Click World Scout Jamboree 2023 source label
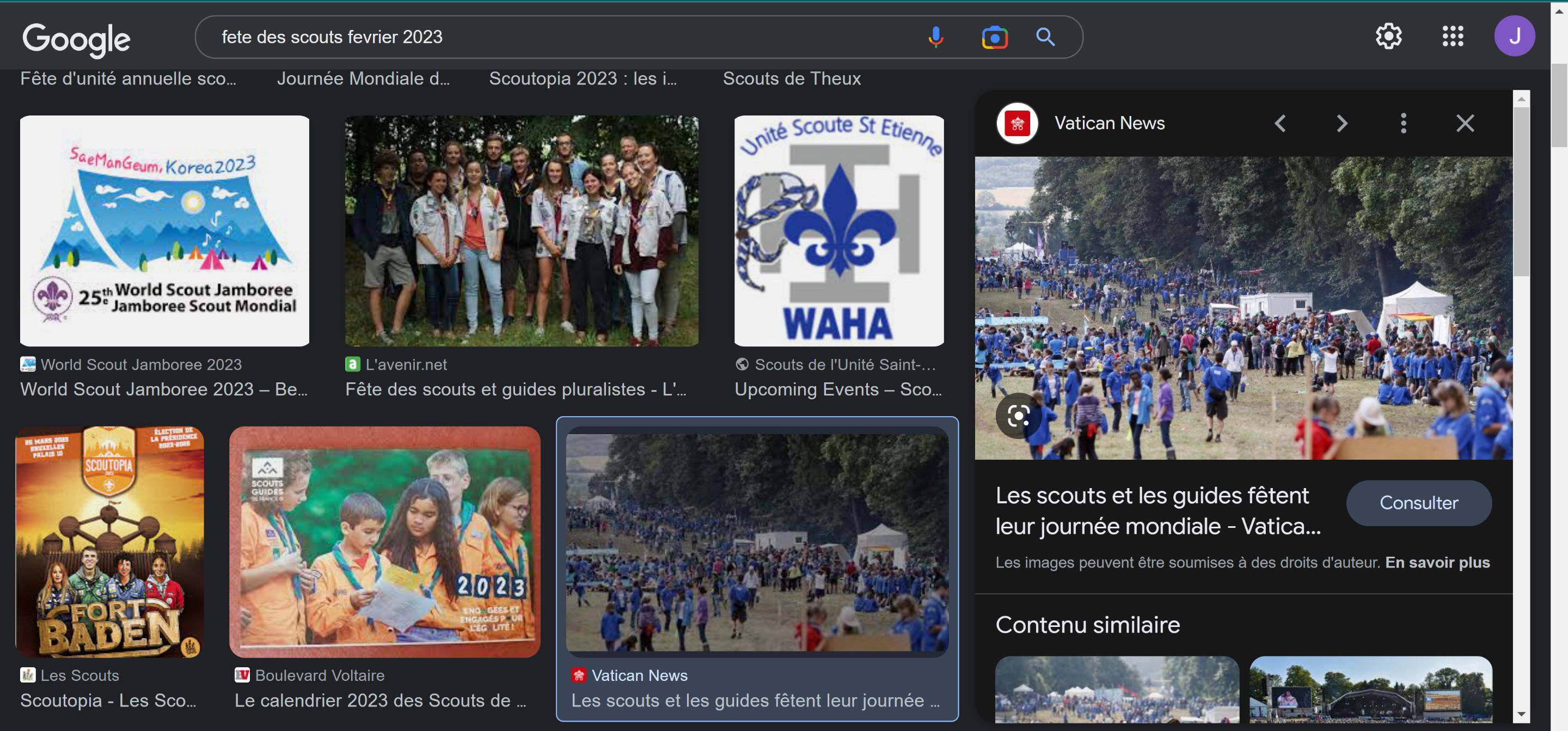 click(x=141, y=364)
